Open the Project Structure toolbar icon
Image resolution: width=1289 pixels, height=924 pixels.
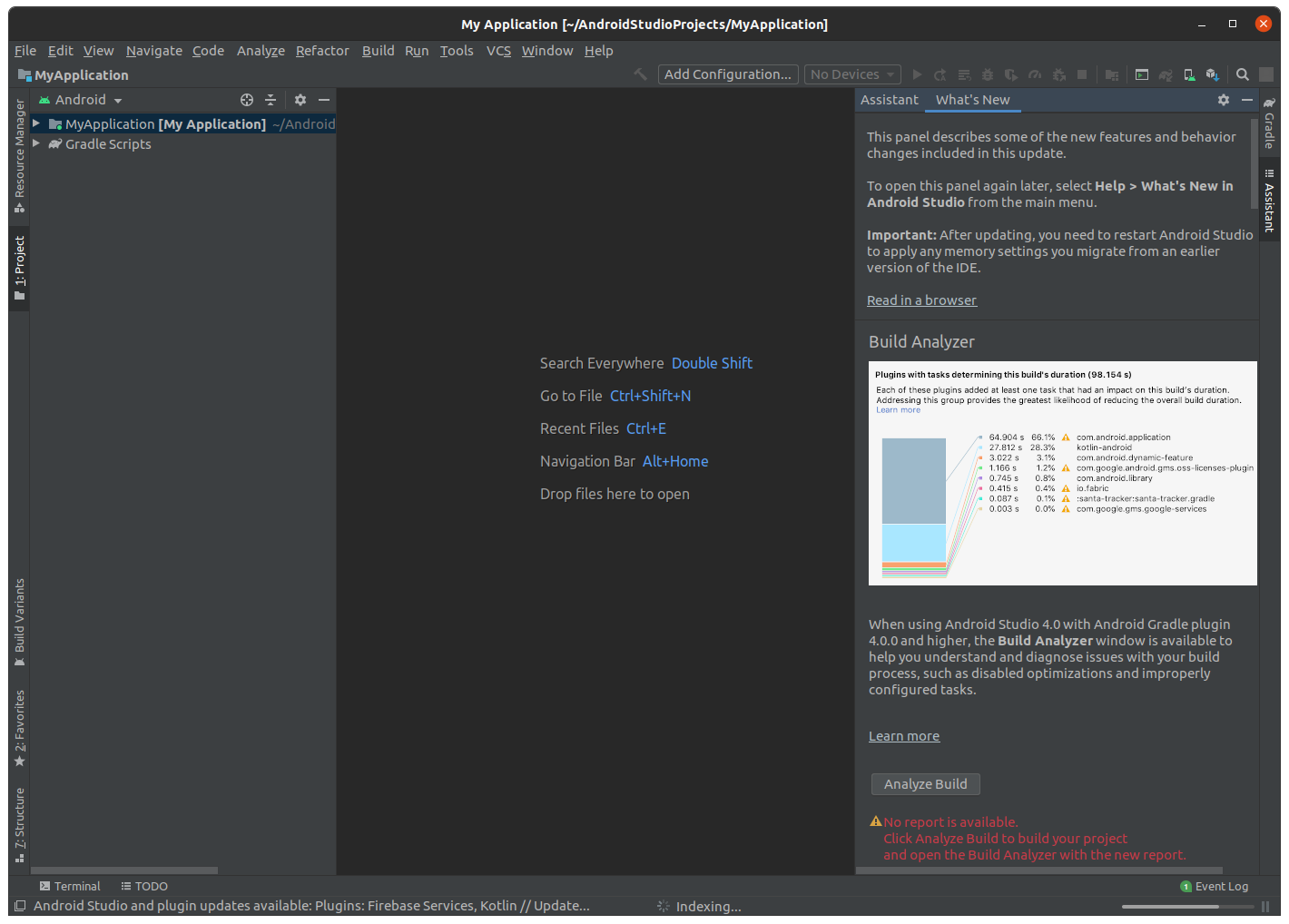(1112, 74)
